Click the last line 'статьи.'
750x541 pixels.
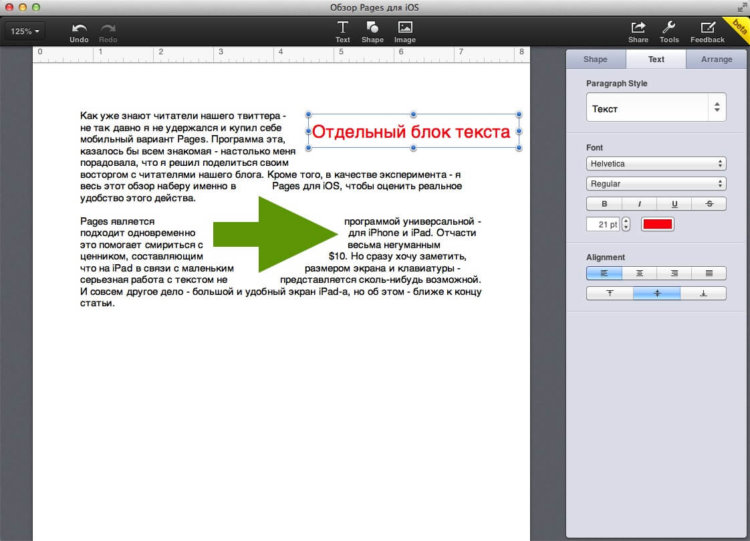[x=98, y=303]
